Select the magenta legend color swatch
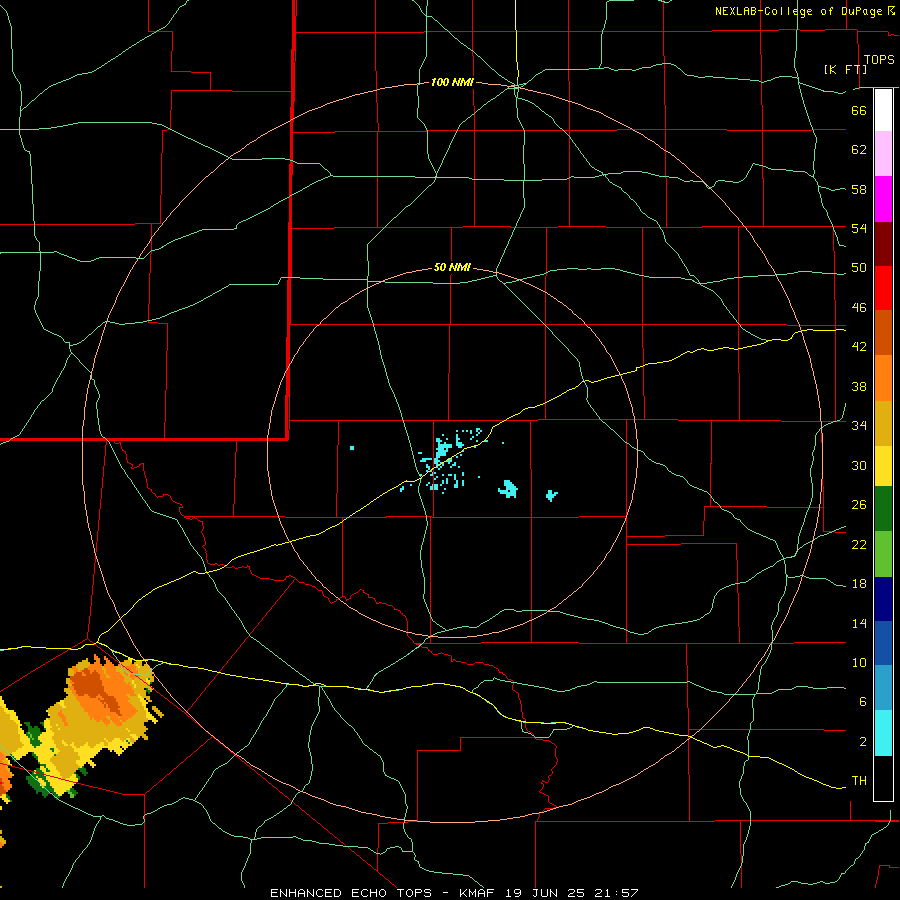 tap(883, 199)
